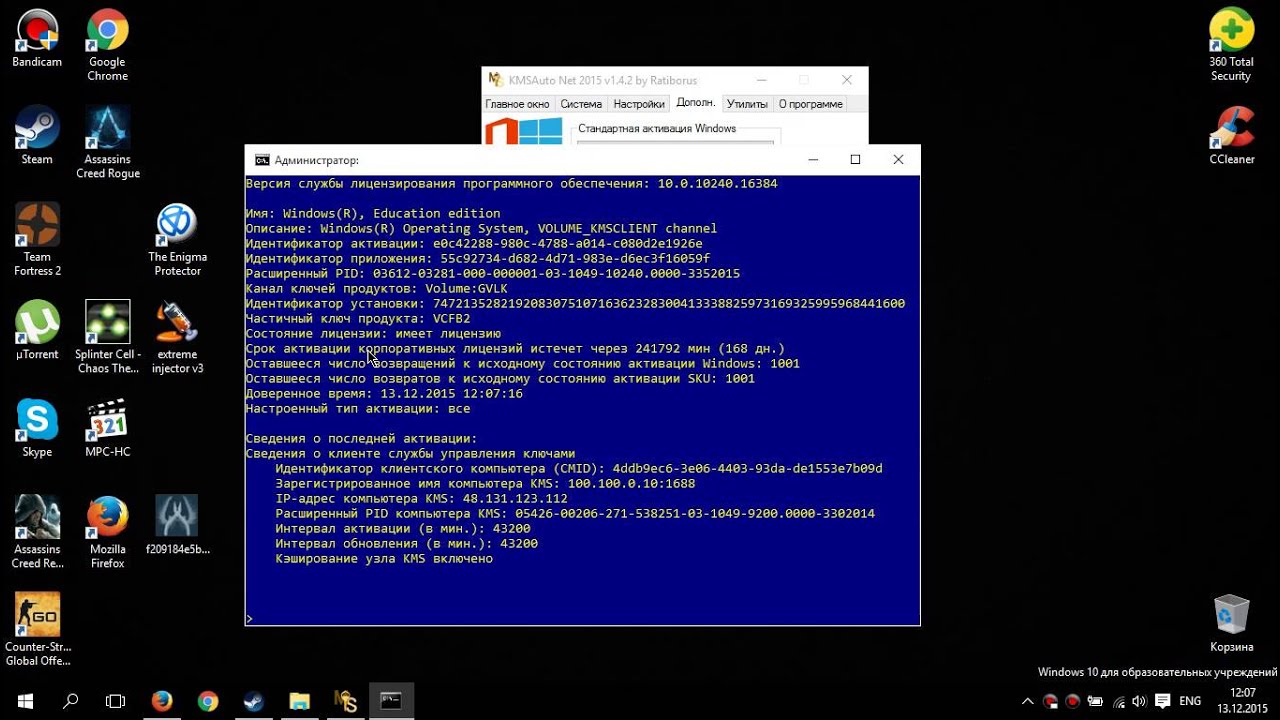Launch Team Fortress 2 shortcut
This screenshot has width=1280, height=720.
pos(37,240)
